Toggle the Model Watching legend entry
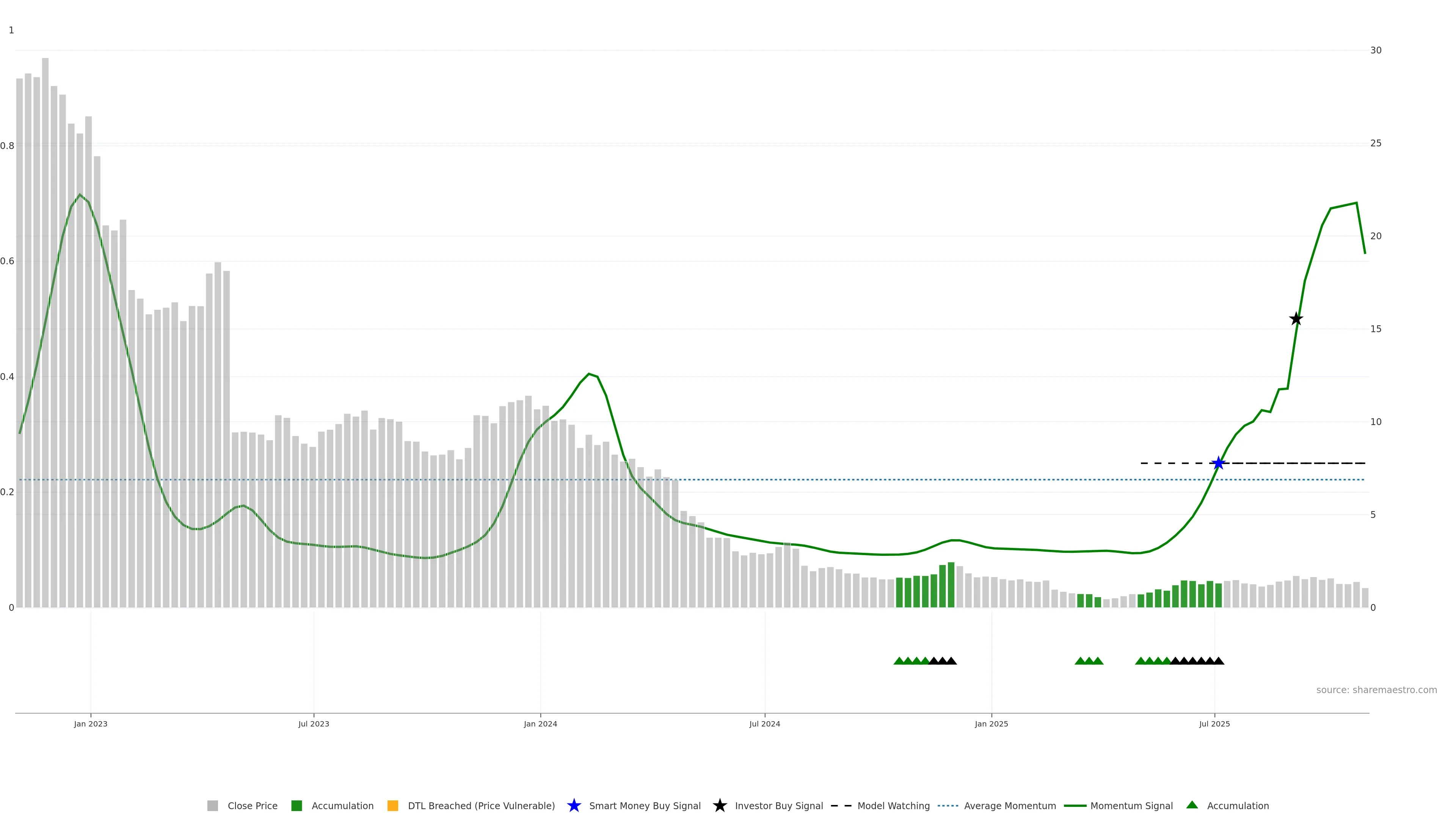Viewport: 1456px width, 819px height. tap(893, 805)
